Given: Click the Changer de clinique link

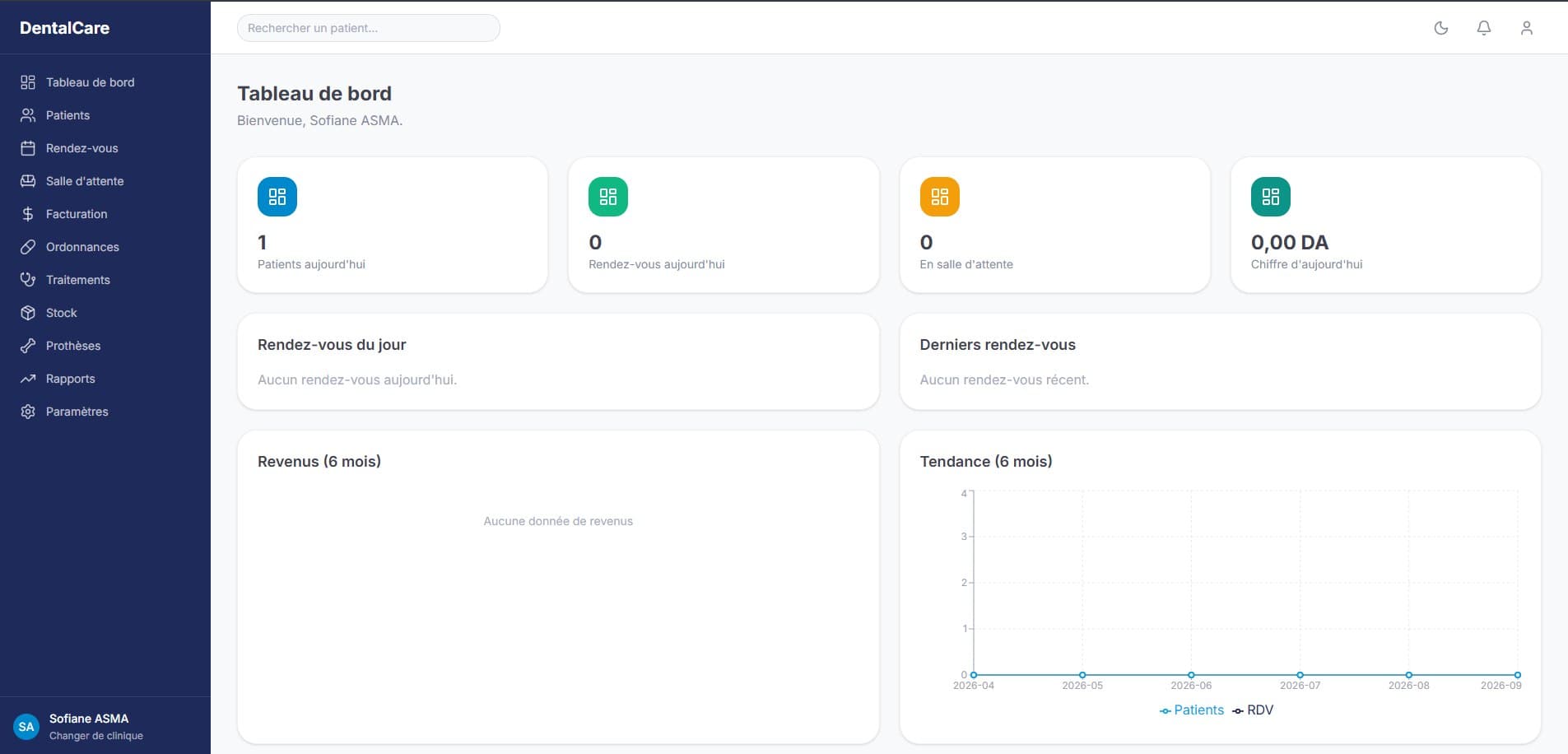Looking at the screenshot, I should (96, 736).
